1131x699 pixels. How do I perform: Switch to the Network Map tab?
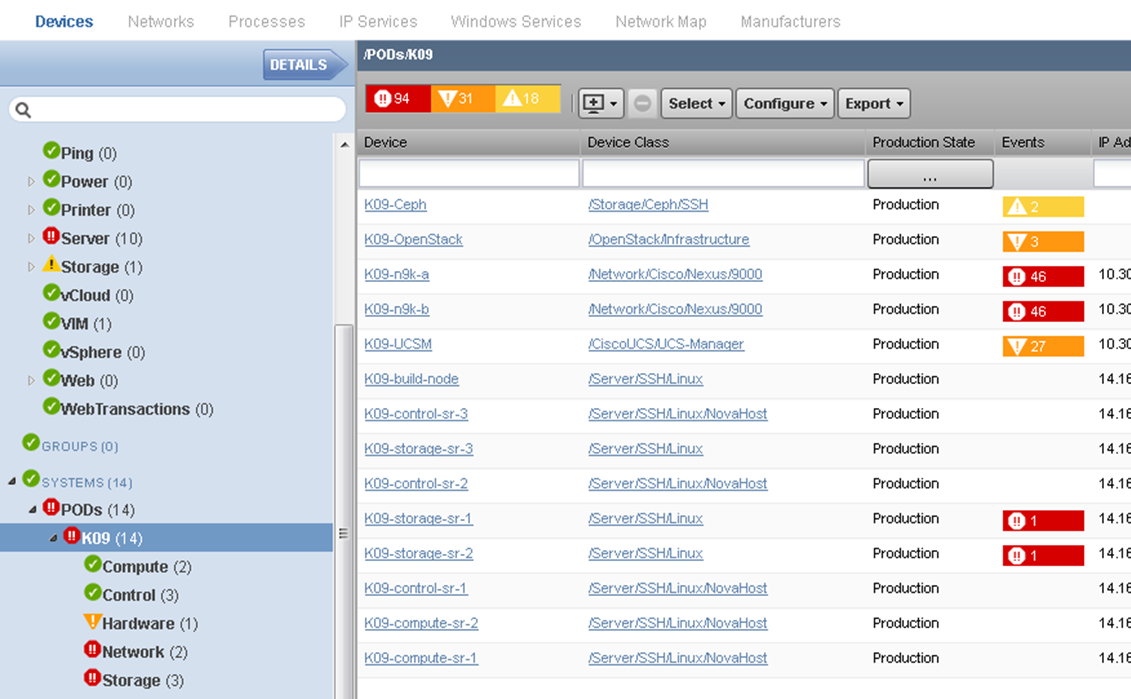[x=660, y=21]
